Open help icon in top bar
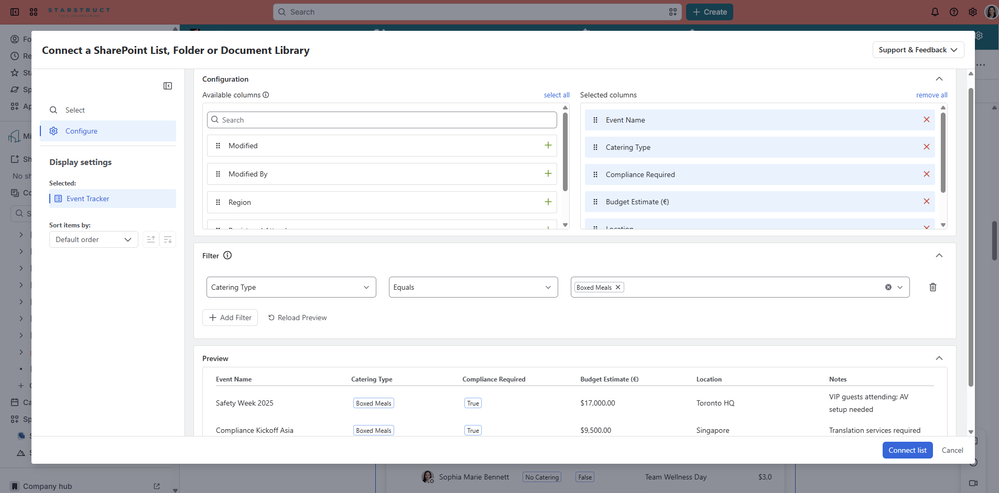Image resolution: width=999 pixels, height=493 pixels. [x=954, y=11]
